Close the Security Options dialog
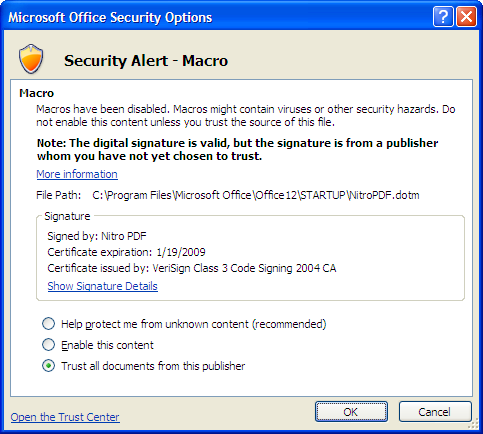Viewport: 483px width, 434px height. tap(466, 16)
